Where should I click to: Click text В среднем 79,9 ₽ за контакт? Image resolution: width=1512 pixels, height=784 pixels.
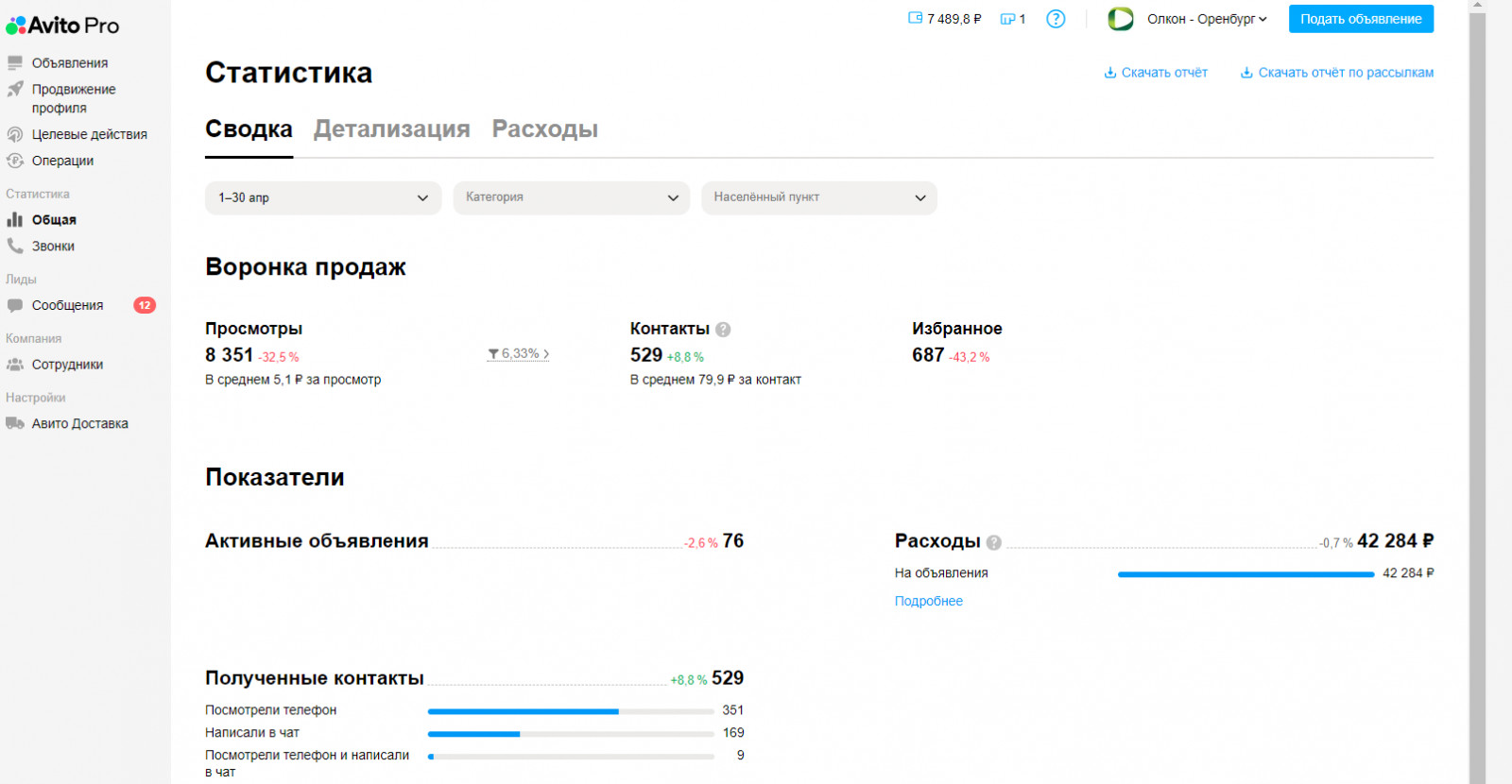coord(715,380)
